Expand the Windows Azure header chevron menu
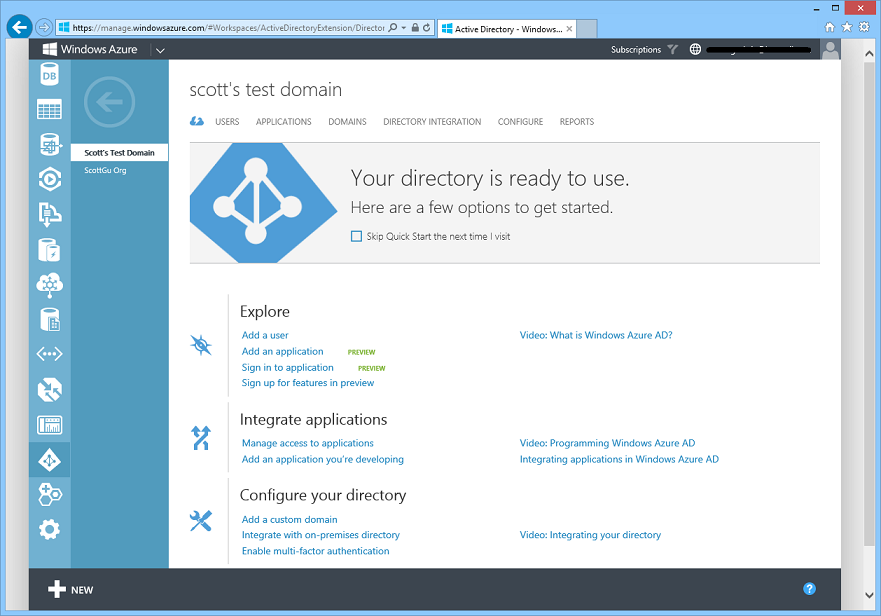 [x=160, y=50]
